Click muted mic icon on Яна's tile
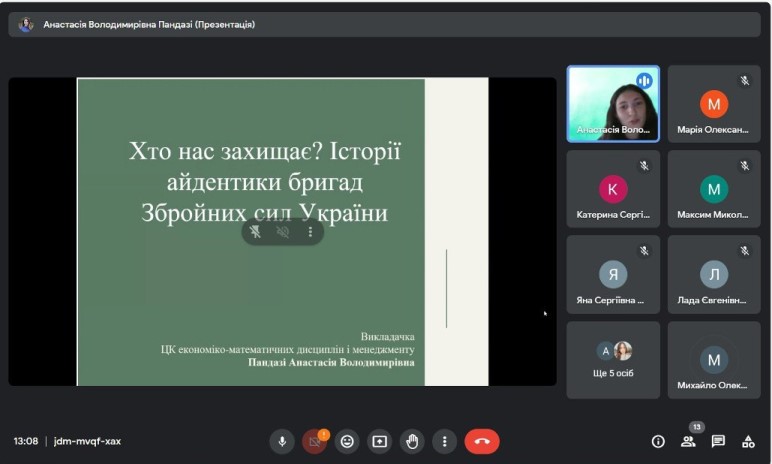This screenshot has height=464, width=772. 644,251
